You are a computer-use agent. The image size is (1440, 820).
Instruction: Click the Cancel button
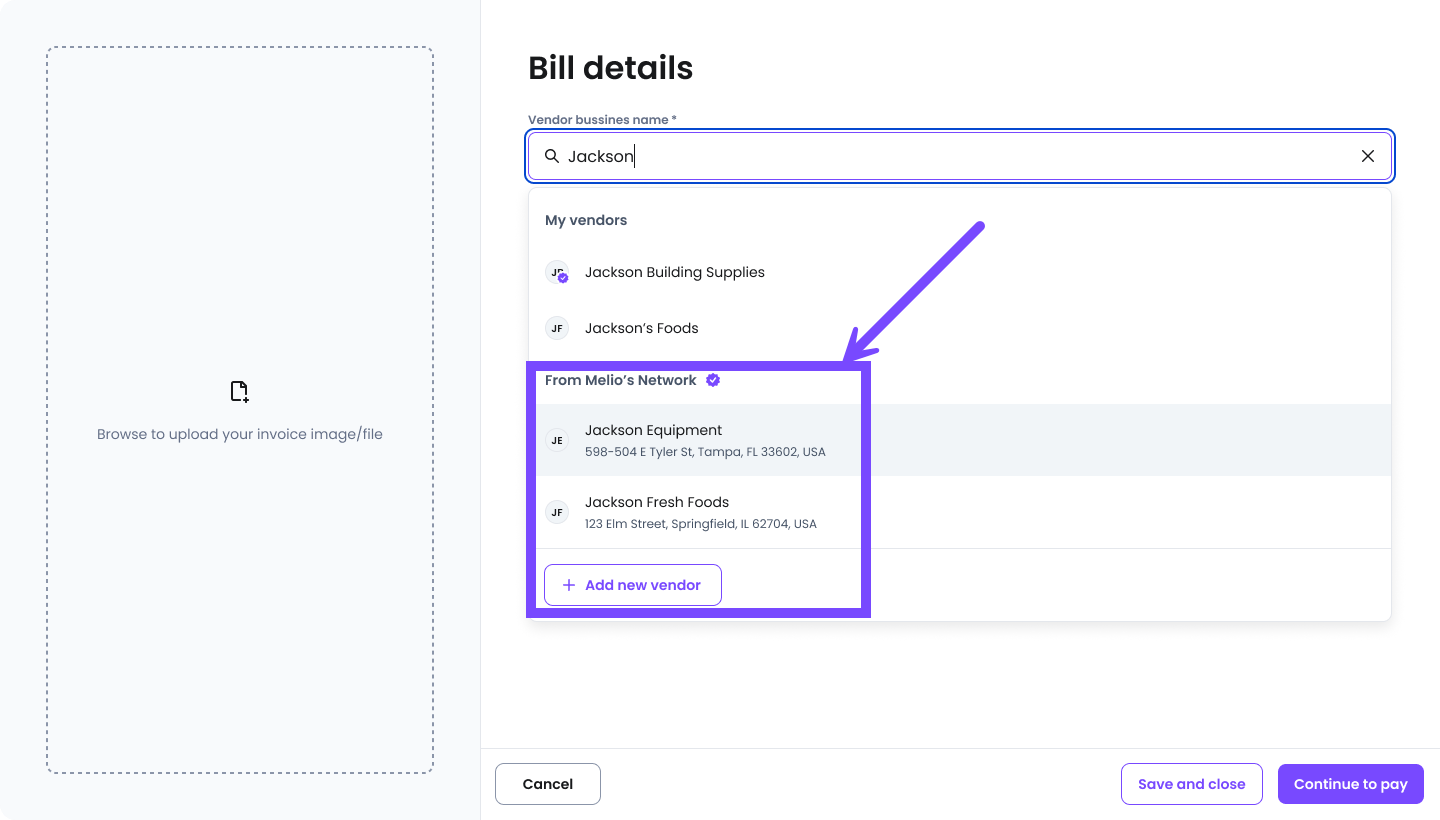pyautogui.click(x=548, y=784)
